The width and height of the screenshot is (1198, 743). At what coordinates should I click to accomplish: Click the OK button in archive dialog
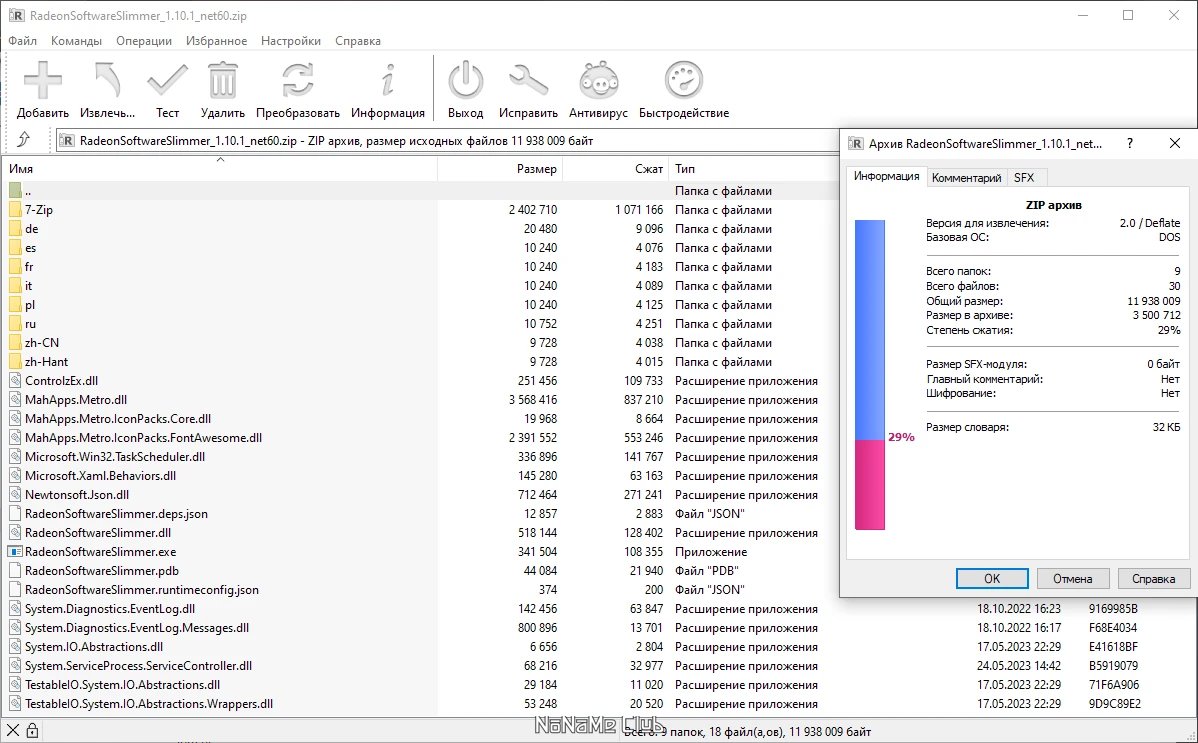[x=992, y=579]
